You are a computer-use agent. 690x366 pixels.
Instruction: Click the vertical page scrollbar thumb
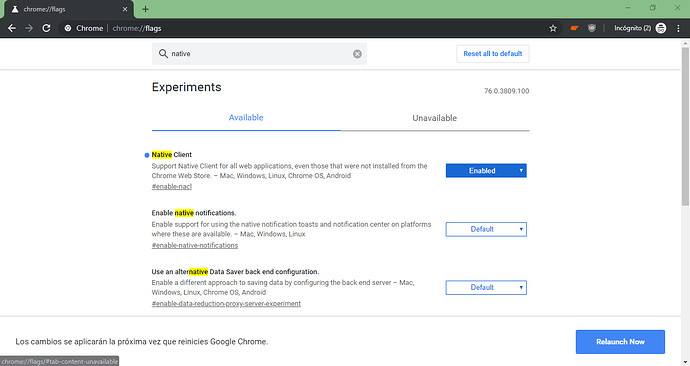(x=685, y=127)
